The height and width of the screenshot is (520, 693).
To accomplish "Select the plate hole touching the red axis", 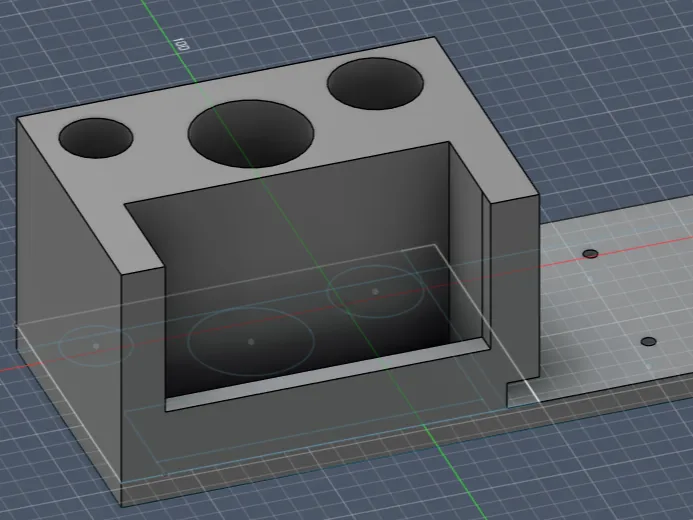I will tap(590, 254).
